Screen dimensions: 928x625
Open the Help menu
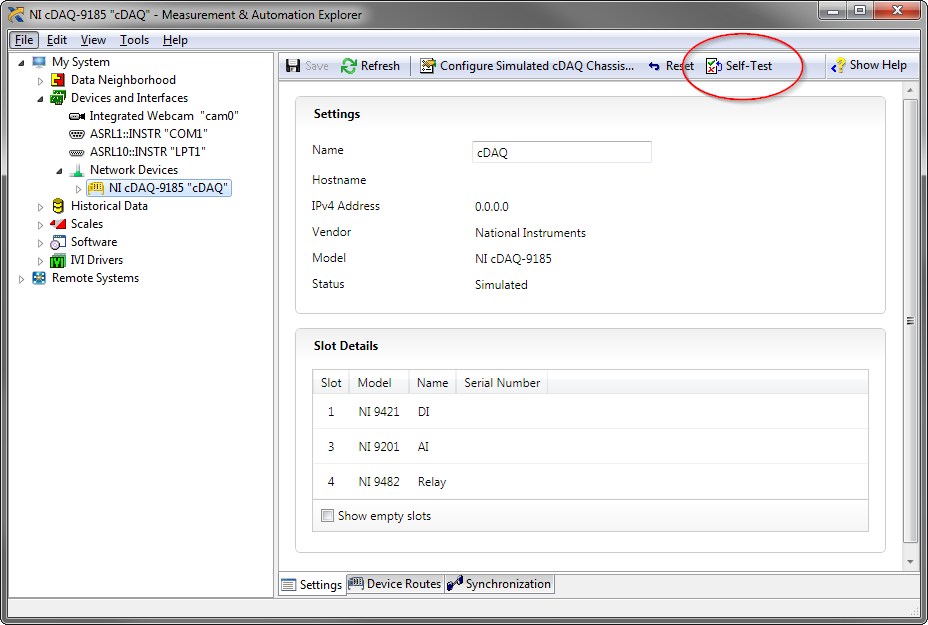click(175, 40)
